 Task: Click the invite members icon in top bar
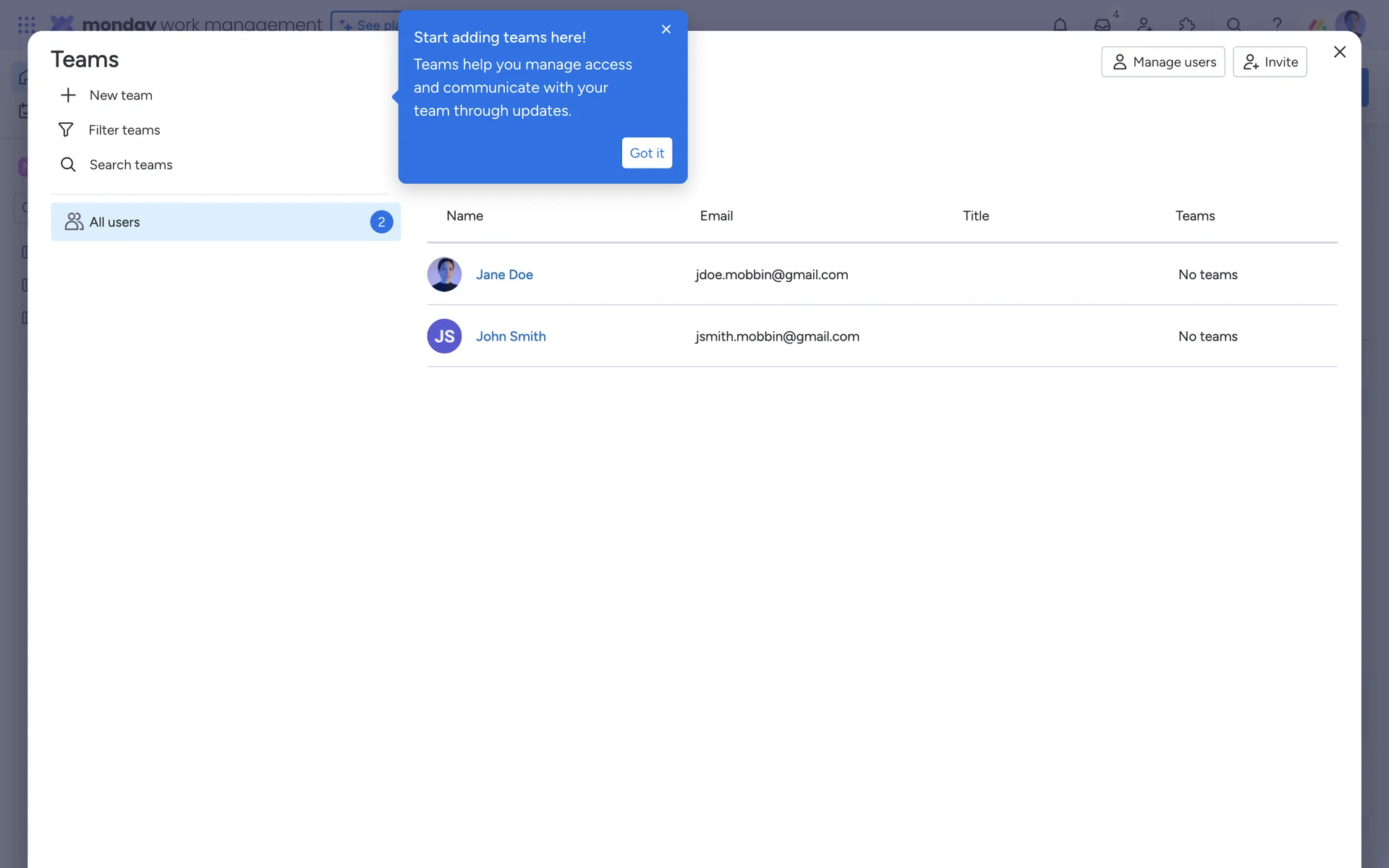pyautogui.click(x=1144, y=25)
